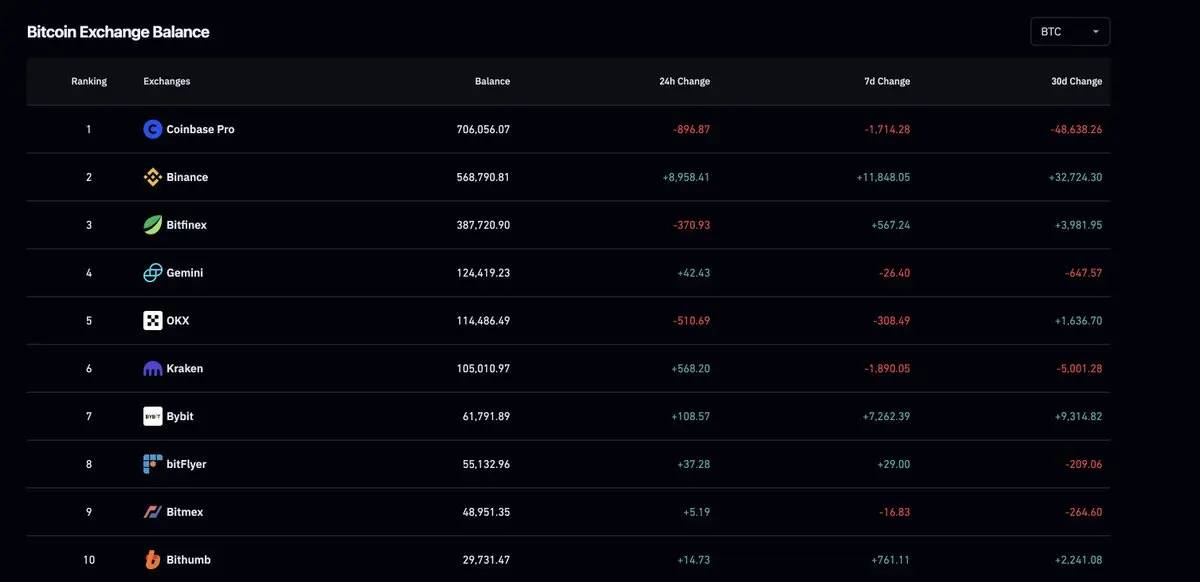Click the Bitcoin Exchange Balance title
Screen dimensions: 1200x582
pos(118,32)
